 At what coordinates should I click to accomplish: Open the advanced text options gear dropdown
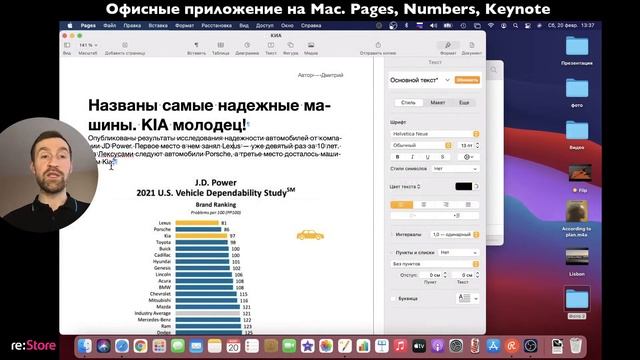click(469, 157)
